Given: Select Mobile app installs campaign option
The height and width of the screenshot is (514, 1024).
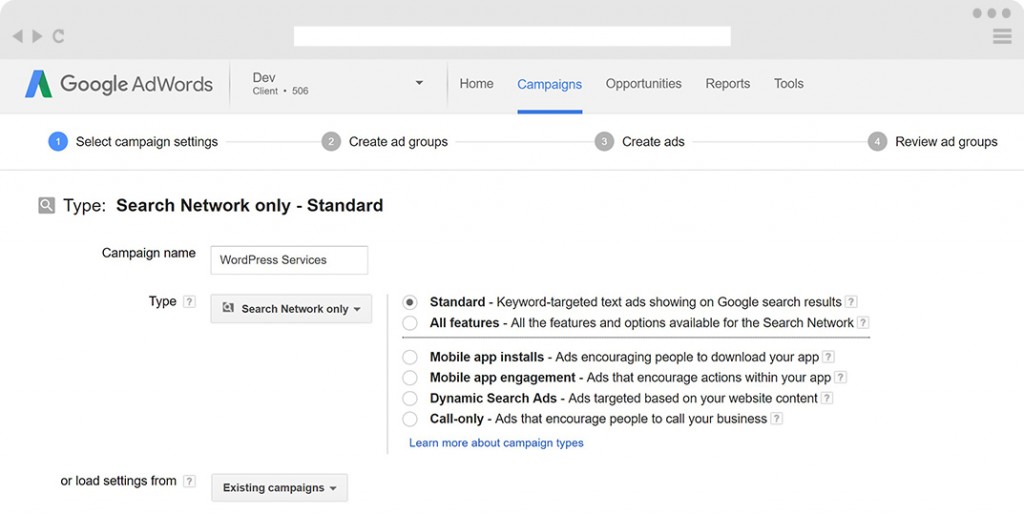Looking at the screenshot, I should click(410, 357).
